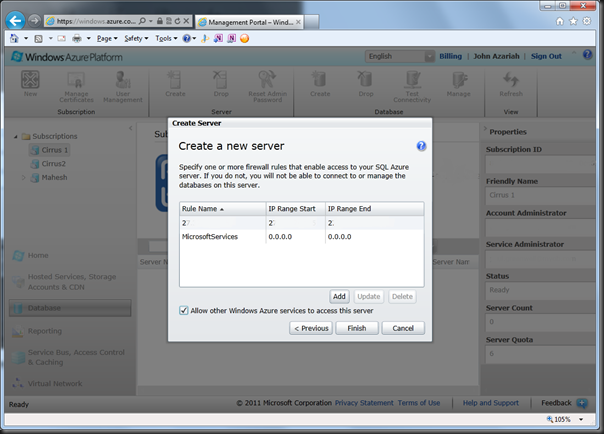Click the IE help icon in the command bar
Screen dimensions: 604x434
186,38
